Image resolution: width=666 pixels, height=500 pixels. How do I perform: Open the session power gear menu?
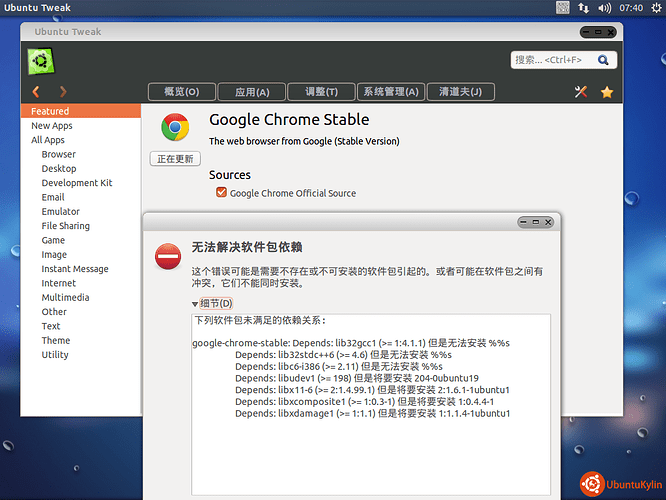point(656,8)
